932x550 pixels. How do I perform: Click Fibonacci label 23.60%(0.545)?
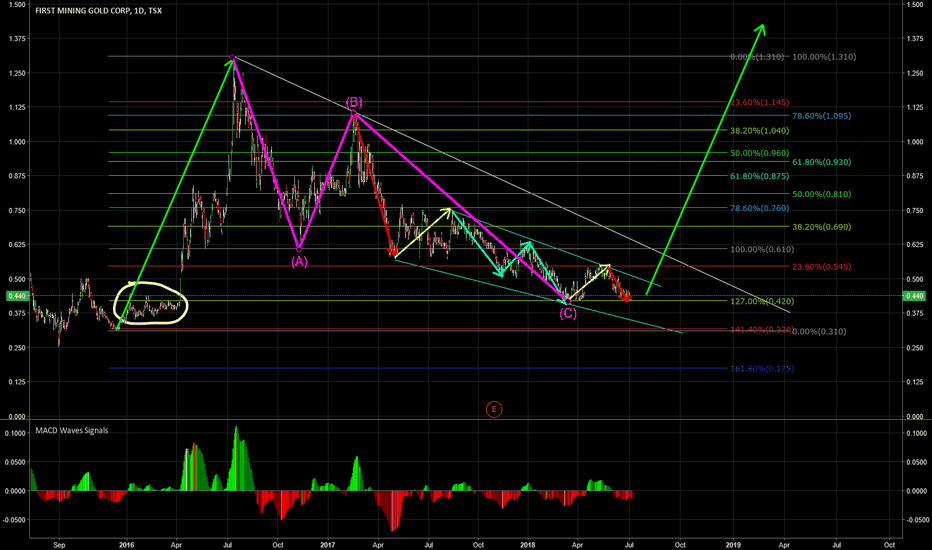pyautogui.click(x=821, y=267)
